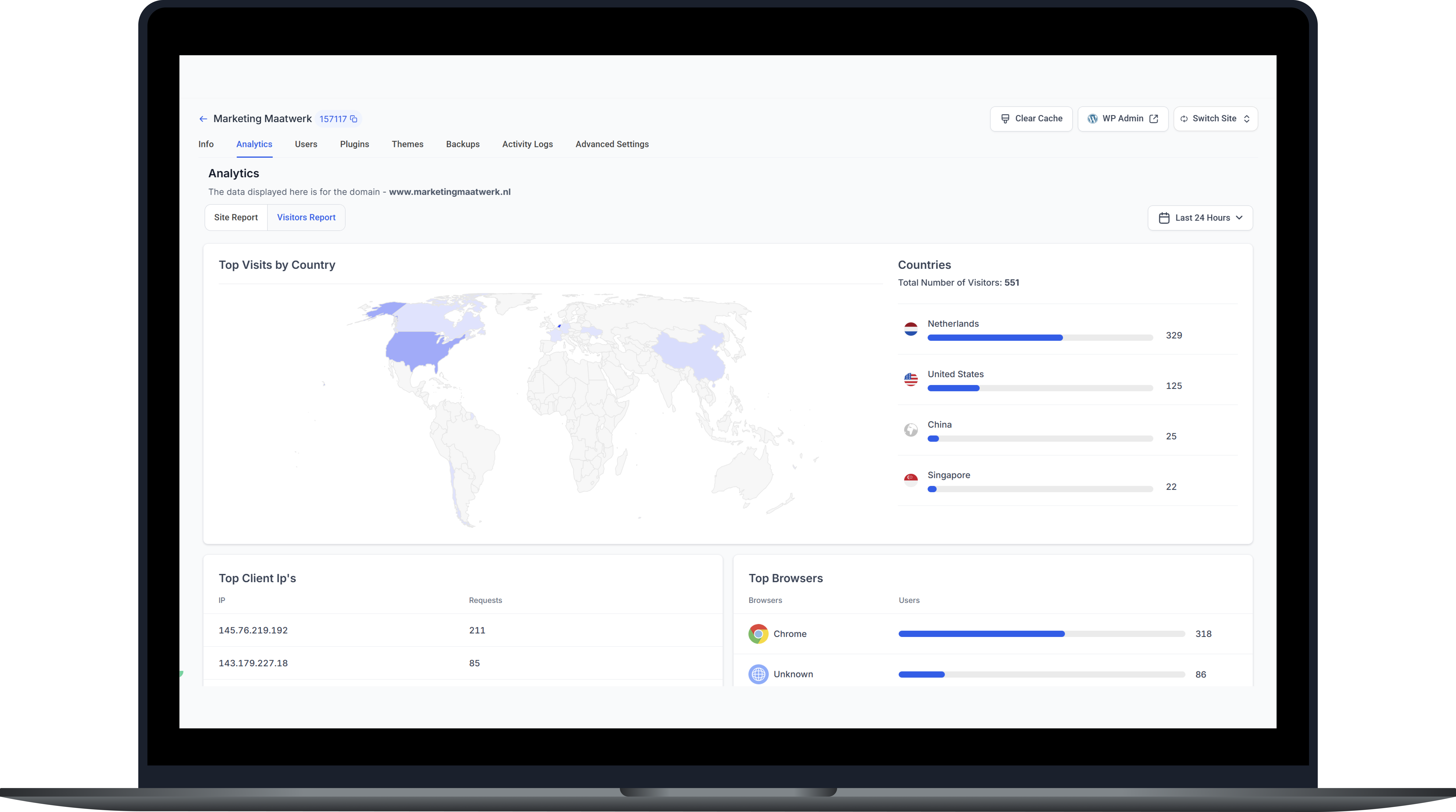Viewport: 1456px width, 812px height.
Task: Open the Users tab
Action: [306, 144]
